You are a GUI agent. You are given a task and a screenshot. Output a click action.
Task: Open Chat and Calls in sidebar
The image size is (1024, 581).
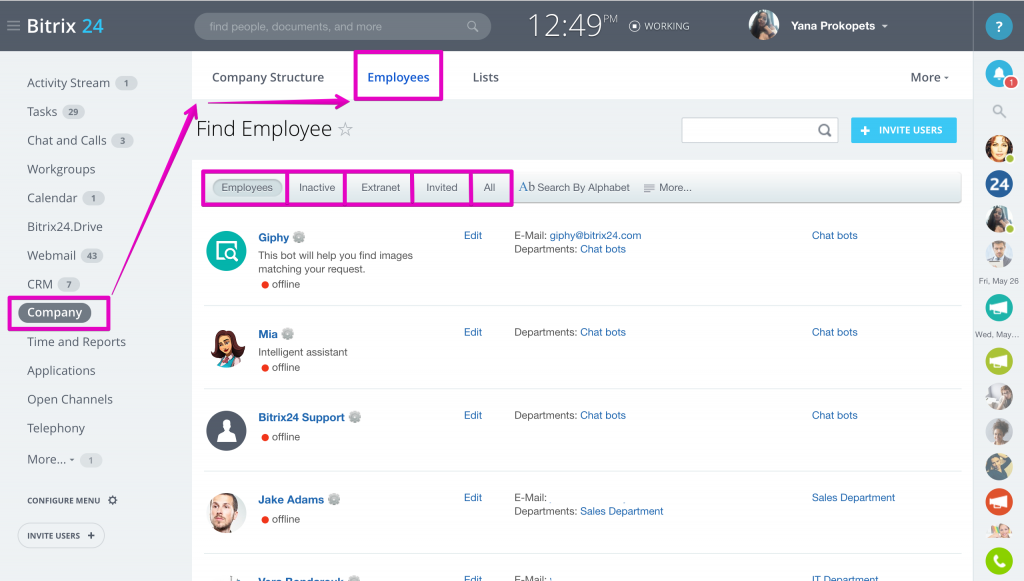(x=67, y=140)
